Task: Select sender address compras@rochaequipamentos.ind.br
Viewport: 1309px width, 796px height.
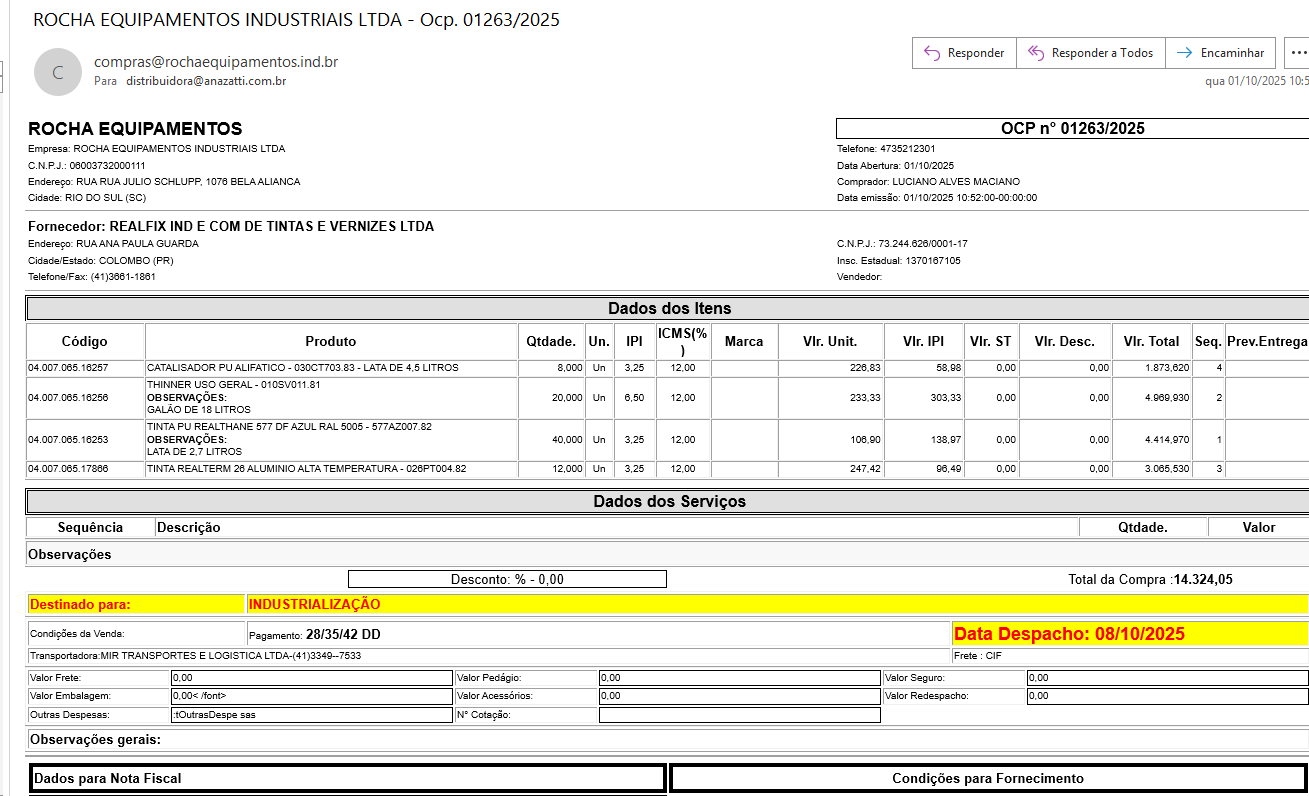Action: pyautogui.click(x=215, y=62)
